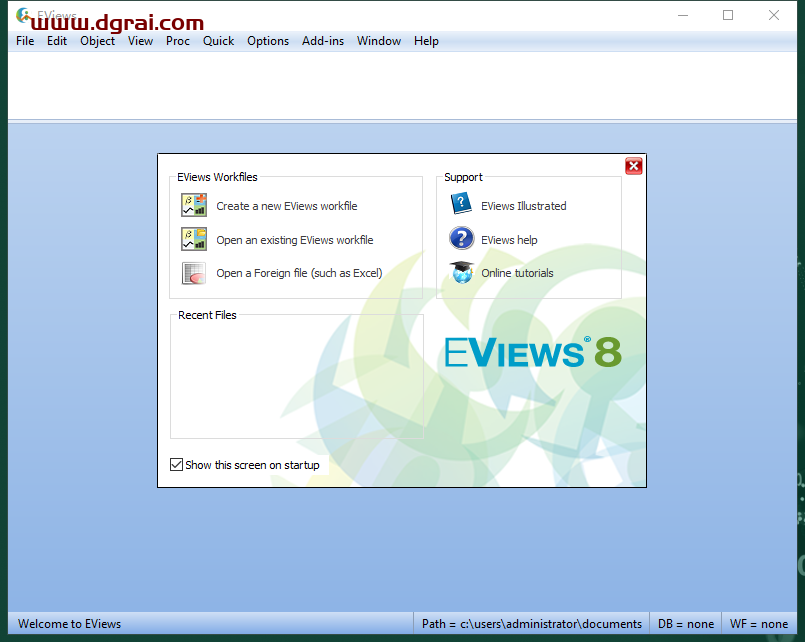Viewport: 805px width, 642px height.
Task: Maximize the EViews window
Action: pyautogui.click(x=728, y=15)
